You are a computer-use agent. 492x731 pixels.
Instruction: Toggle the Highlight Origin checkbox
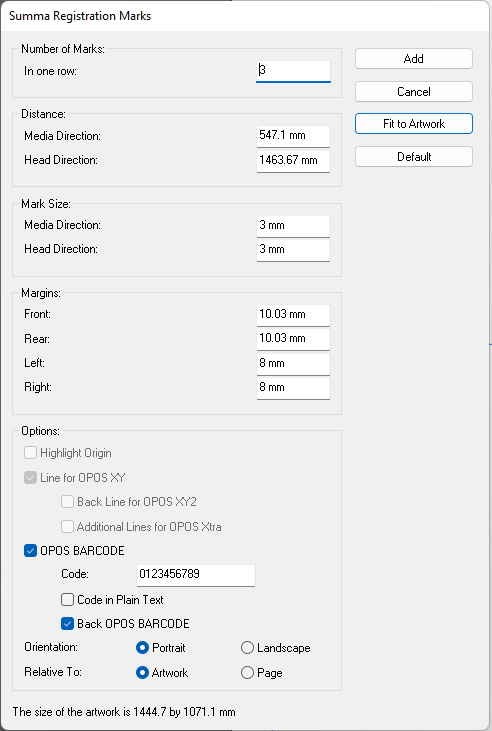click(30, 453)
